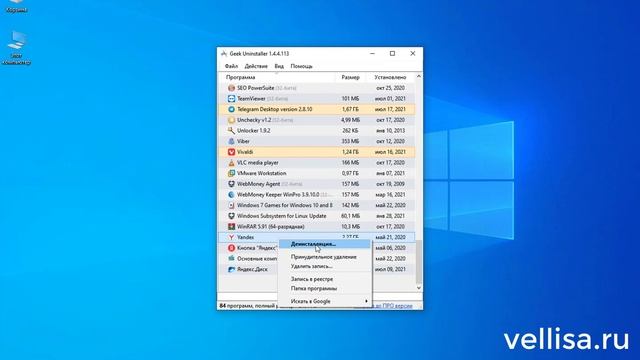Click the WinRAR 5.91 icon
This screenshot has width=640, height=360.
pyautogui.click(x=231, y=227)
